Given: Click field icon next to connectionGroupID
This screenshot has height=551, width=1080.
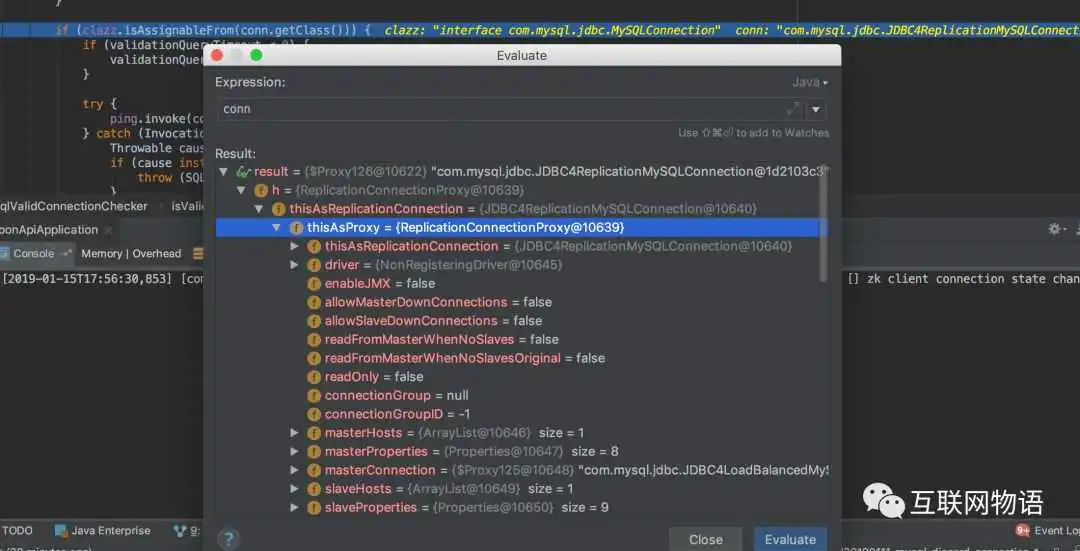Looking at the screenshot, I should point(314,414).
